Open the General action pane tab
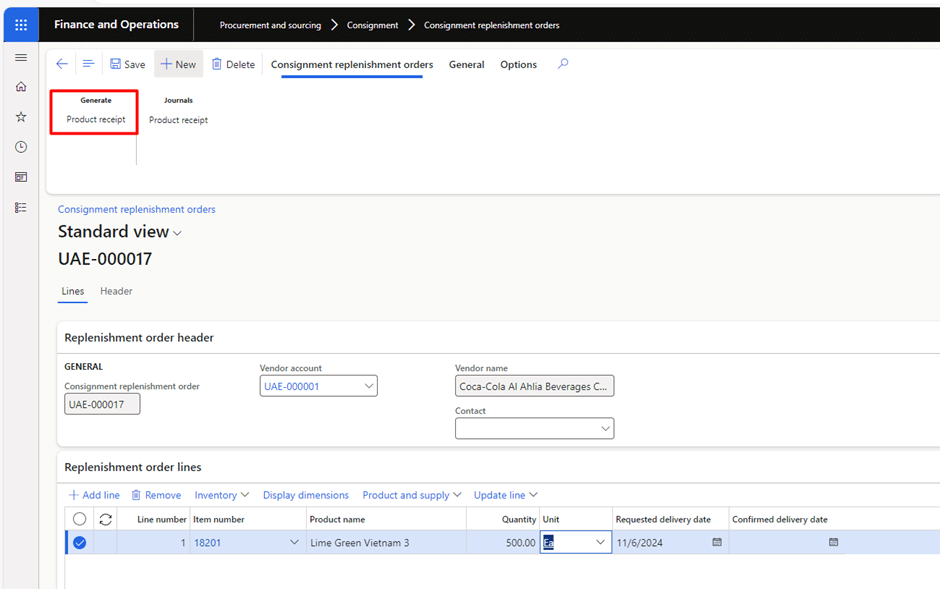The image size is (940, 589). click(x=466, y=65)
